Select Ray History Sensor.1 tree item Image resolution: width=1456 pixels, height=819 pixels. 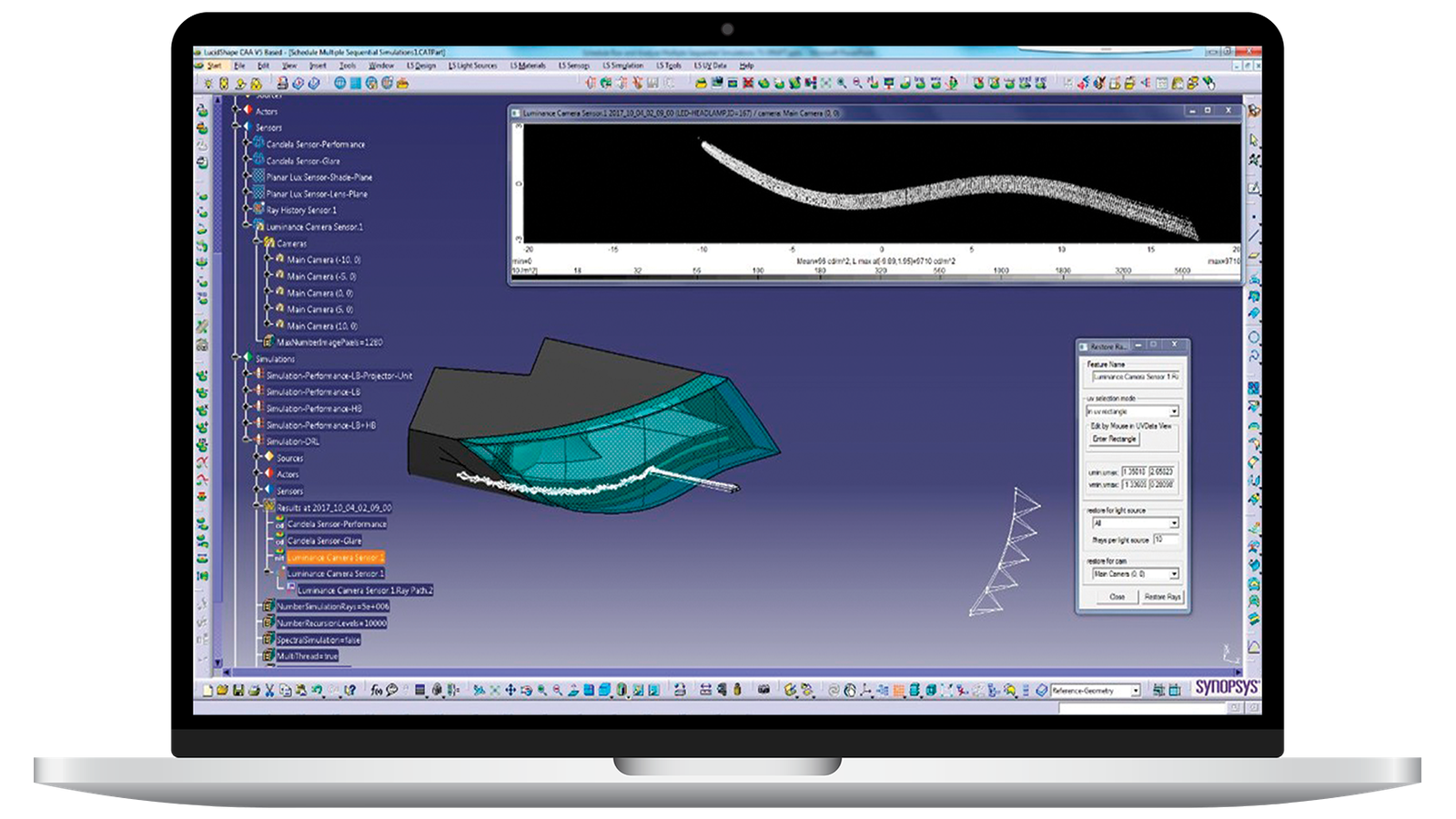(301, 210)
